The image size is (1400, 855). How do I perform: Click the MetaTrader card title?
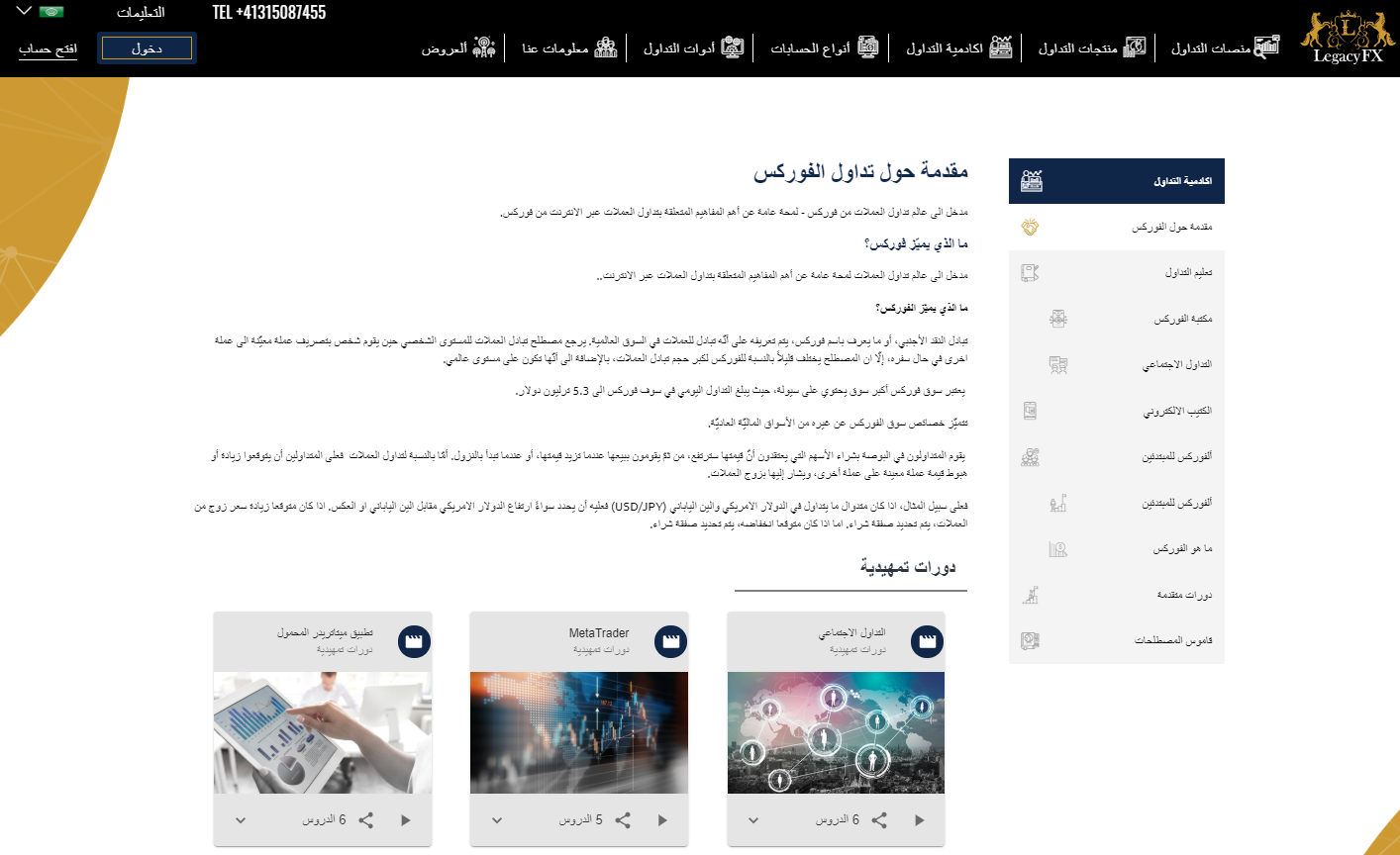[599, 633]
